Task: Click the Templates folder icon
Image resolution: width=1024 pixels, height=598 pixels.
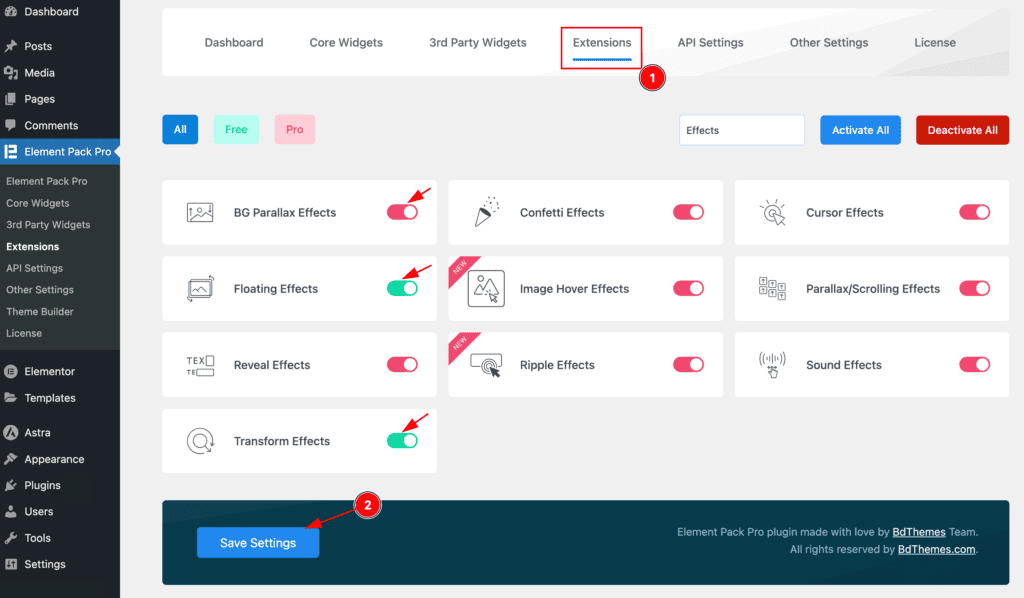Action: [x=10, y=398]
